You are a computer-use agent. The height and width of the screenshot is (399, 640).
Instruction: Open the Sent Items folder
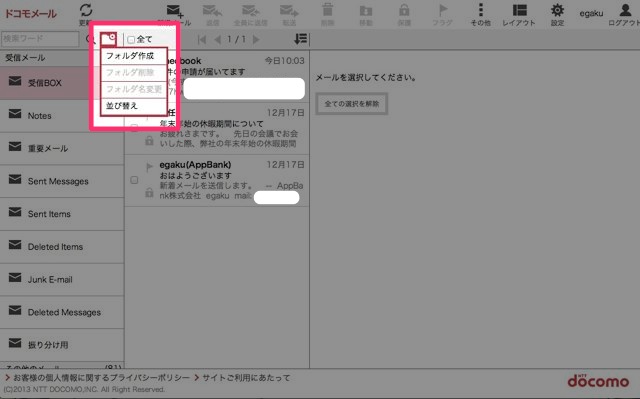[62, 214]
